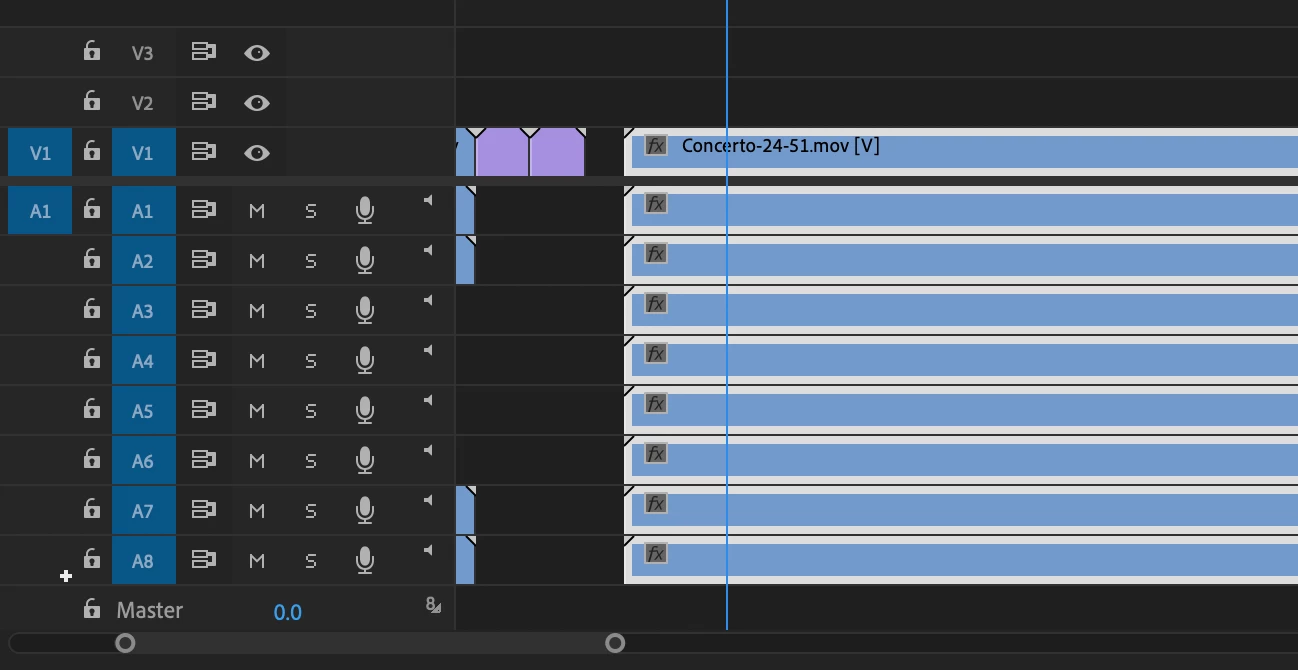The height and width of the screenshot is (670, 1298).
Task: Click the fx badge on the A8 audio clip
Action: click(x=655, y=554)
